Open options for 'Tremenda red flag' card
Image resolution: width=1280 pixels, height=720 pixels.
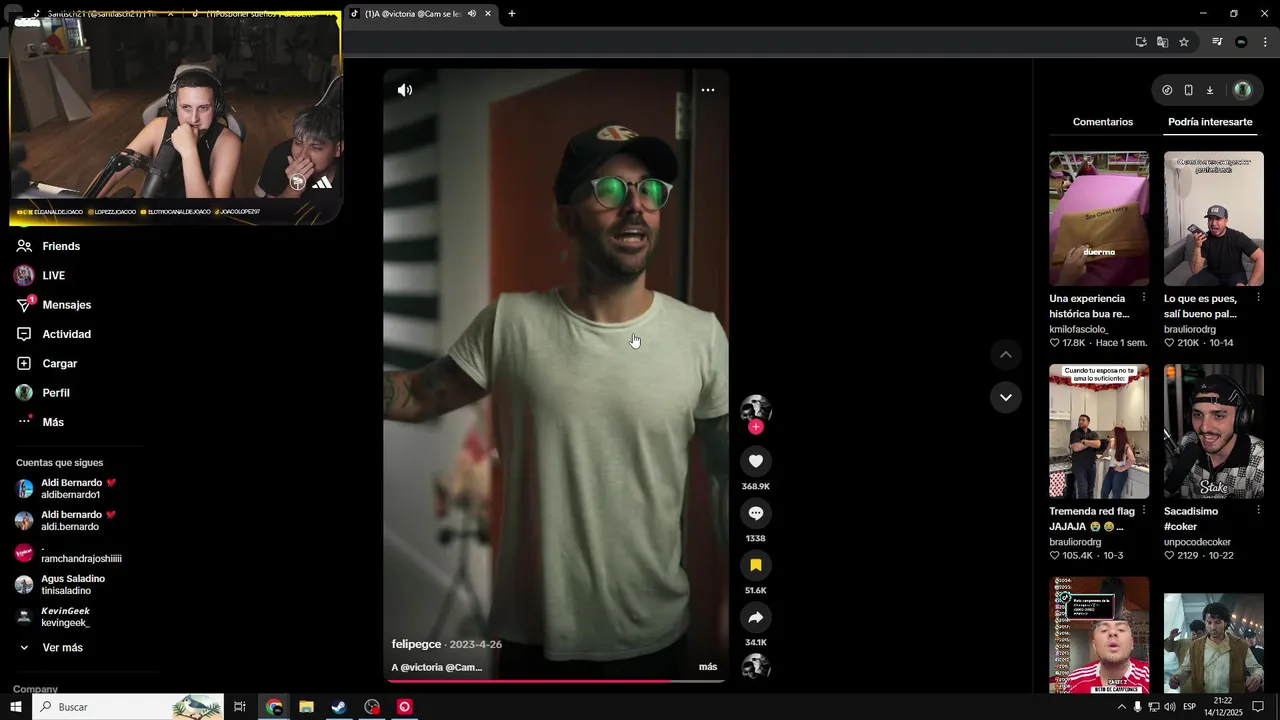click(x=1144, y=511)
